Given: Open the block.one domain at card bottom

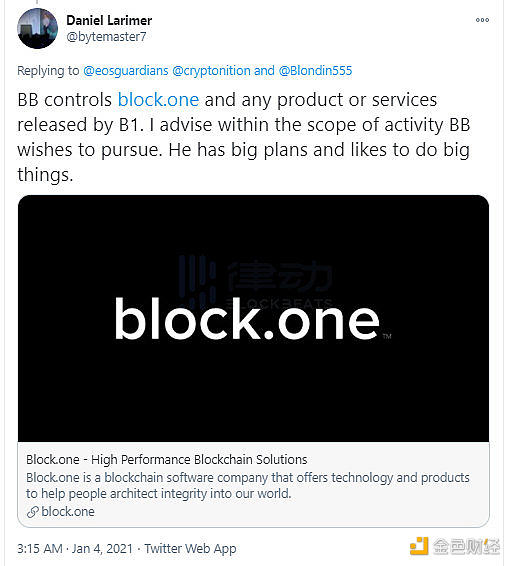Looking at the screenshot, I should pos(68,512).
